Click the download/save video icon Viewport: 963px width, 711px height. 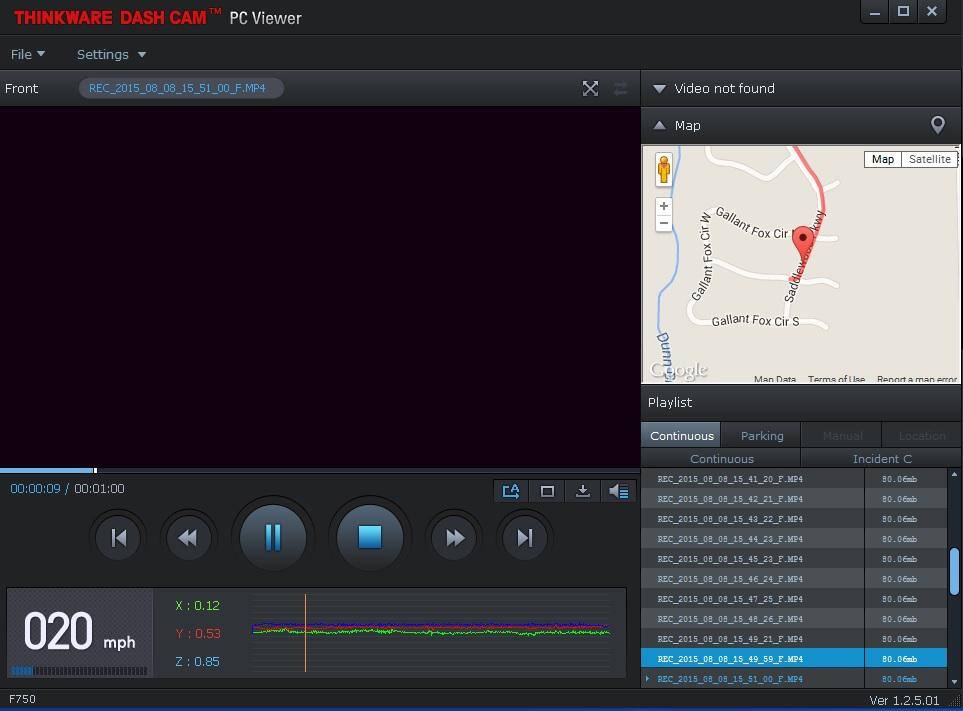(x=583, y=491)
